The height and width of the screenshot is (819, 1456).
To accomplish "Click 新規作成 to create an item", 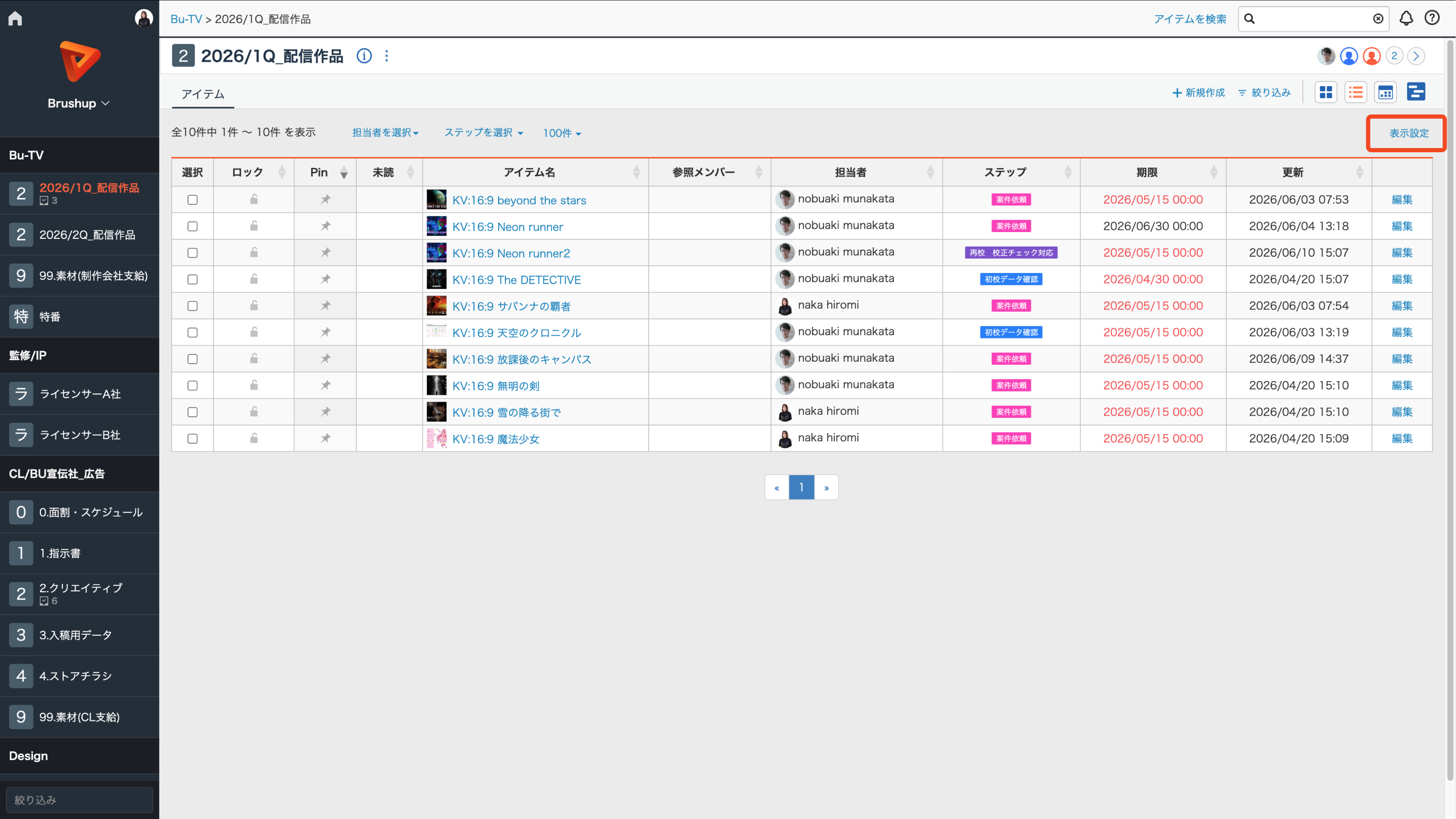I will click(1198, 93).
